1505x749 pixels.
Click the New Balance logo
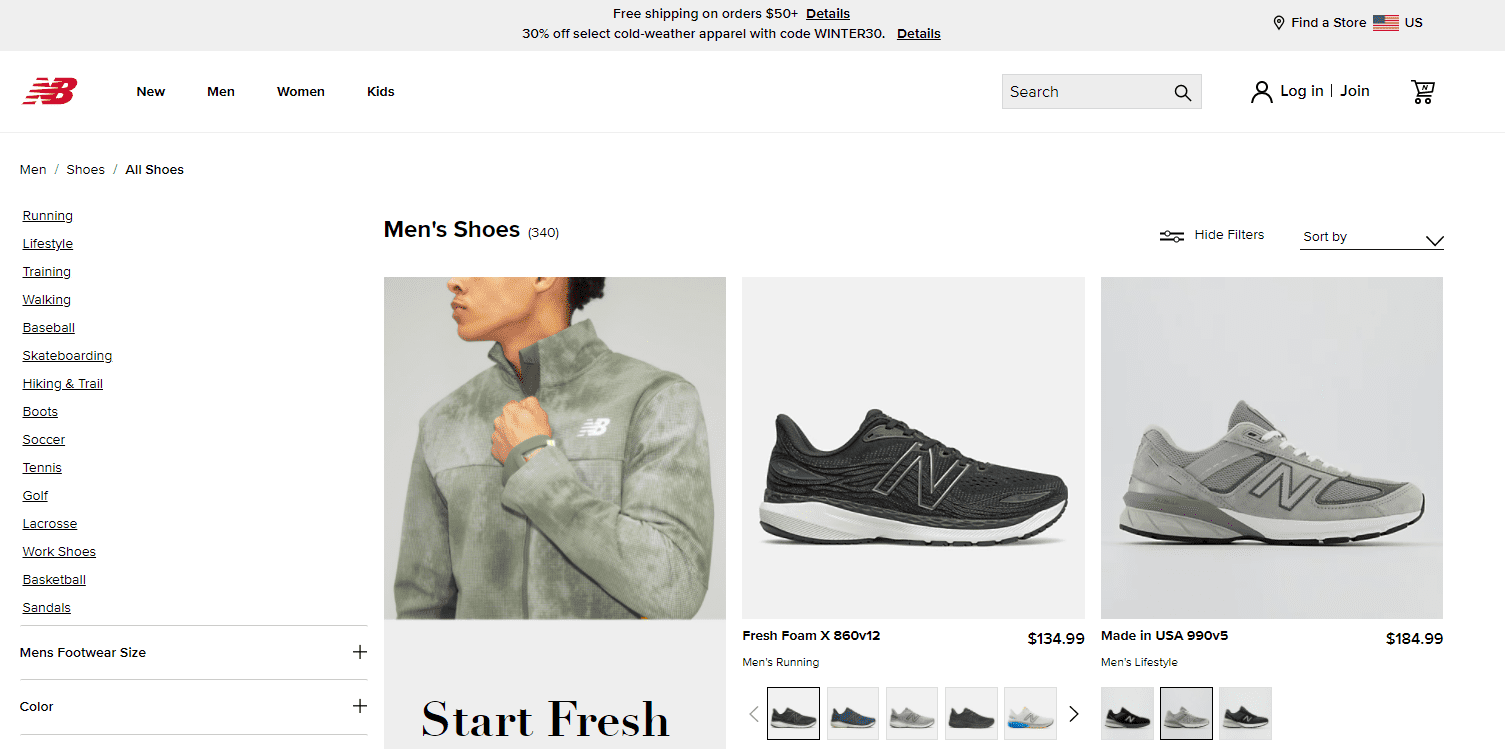point(49,91)
